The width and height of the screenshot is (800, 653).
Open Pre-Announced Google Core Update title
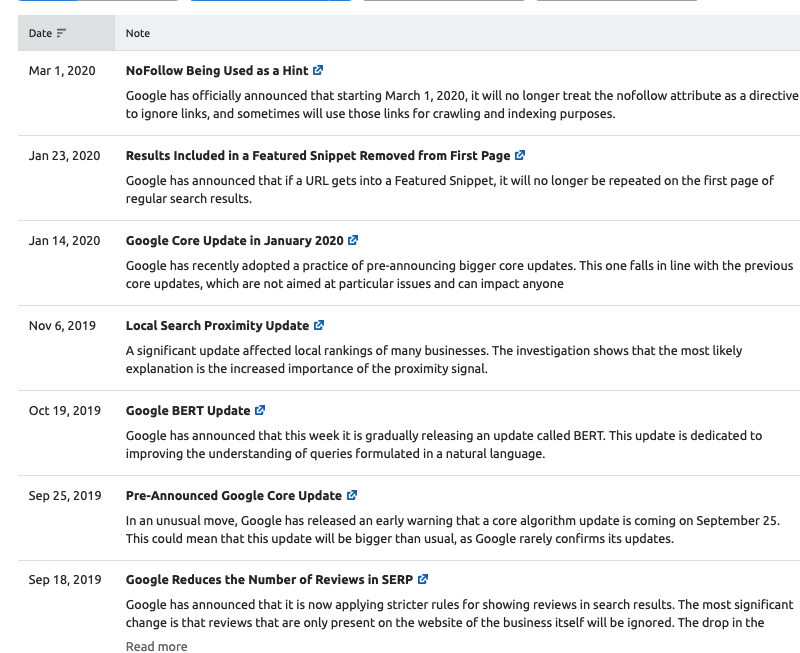coord(233,496)
